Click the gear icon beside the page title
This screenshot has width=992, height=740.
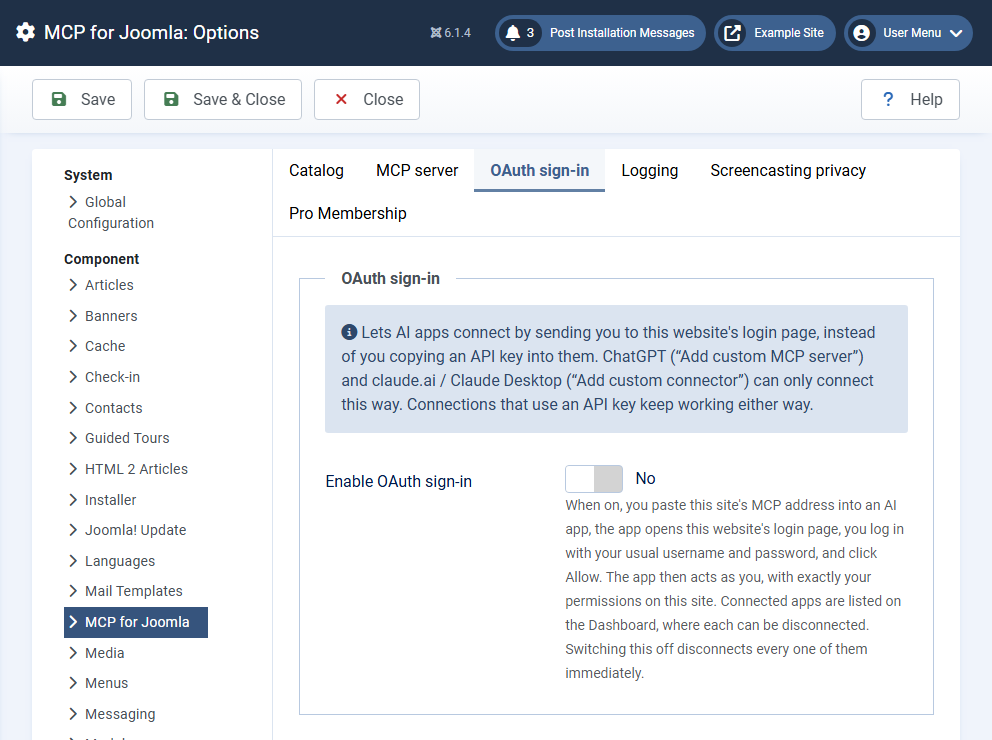click(x=25, y=32)
